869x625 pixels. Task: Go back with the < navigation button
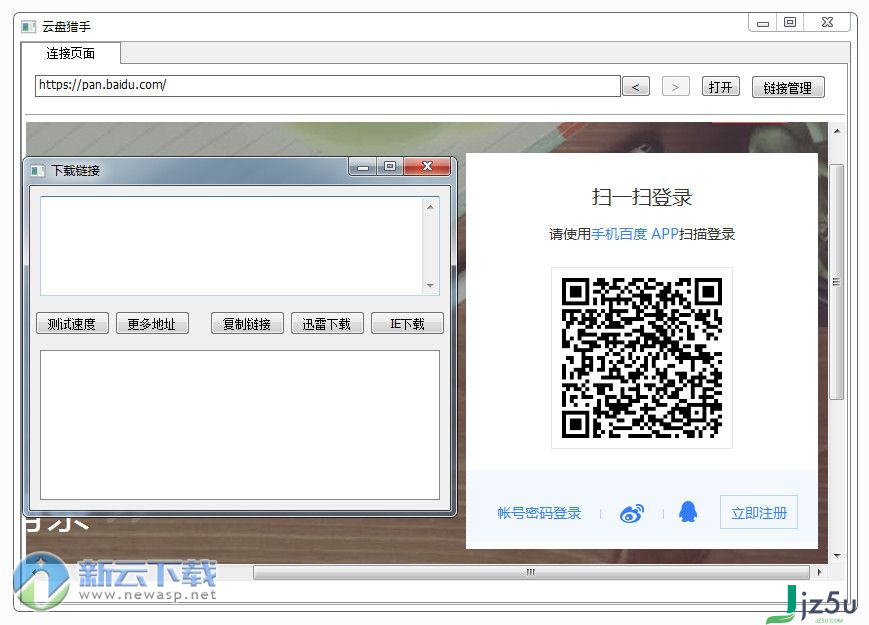tap(636, 87)
